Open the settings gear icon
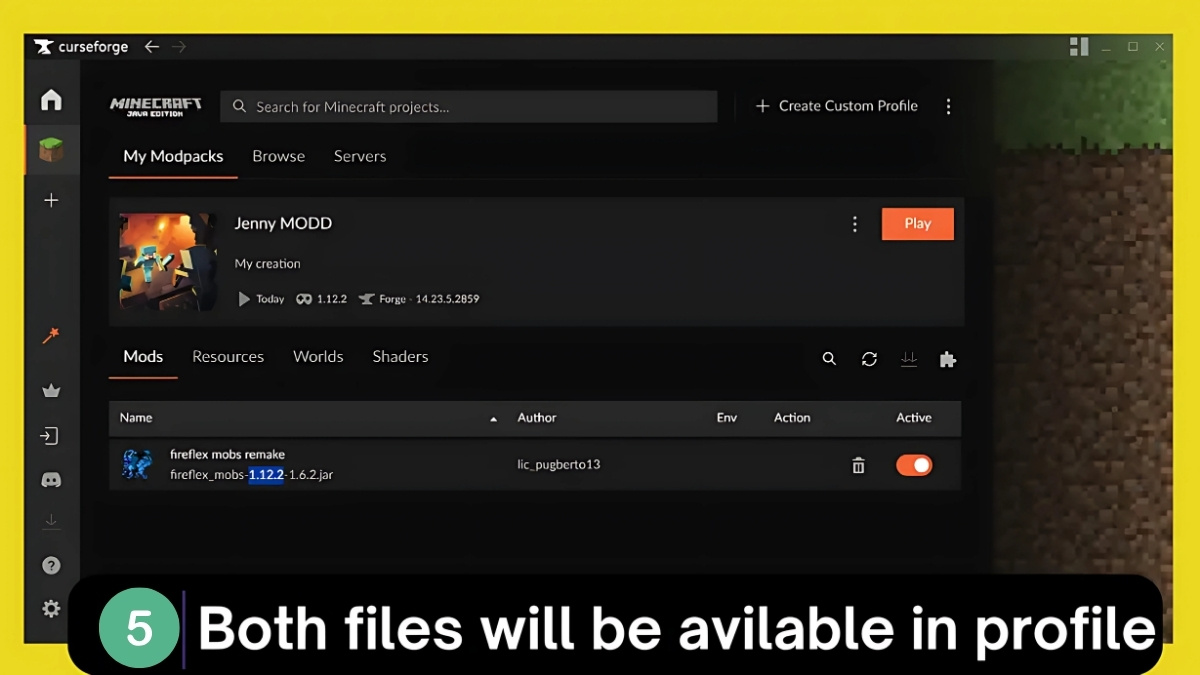Image resolution: width=1200 pixels, height=675 pixels. pyautogui.click(x=51, y=608)
